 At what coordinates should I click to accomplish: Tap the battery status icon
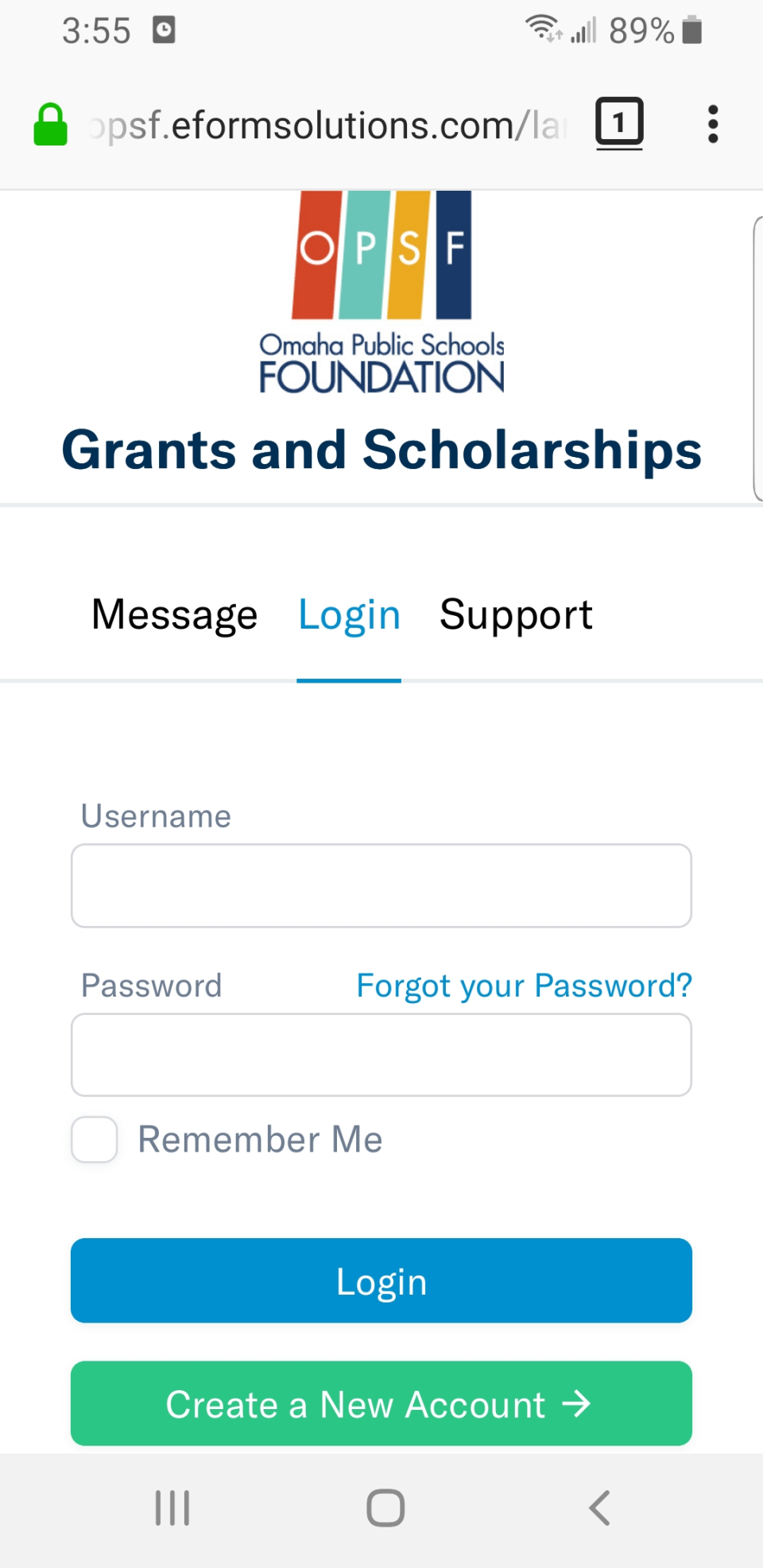(x=692, y=30)
